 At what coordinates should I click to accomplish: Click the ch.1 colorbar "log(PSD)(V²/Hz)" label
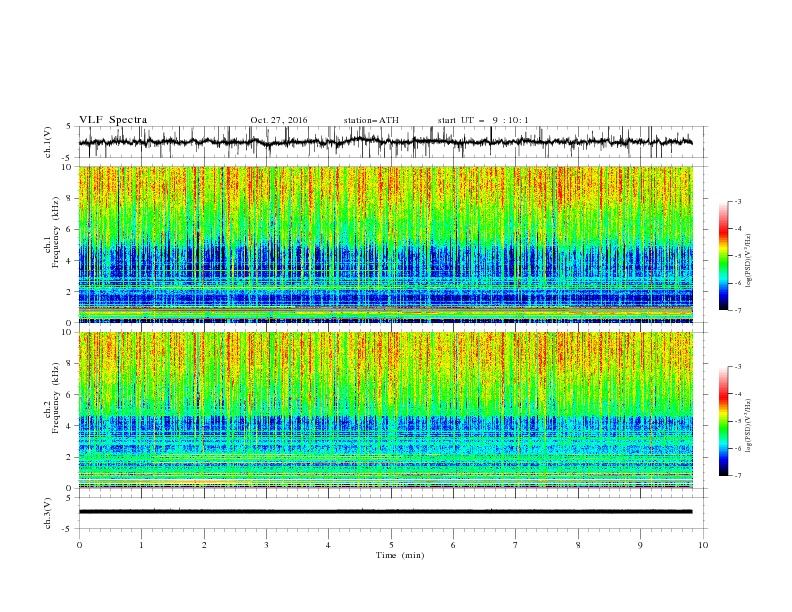tap(748, 261)
